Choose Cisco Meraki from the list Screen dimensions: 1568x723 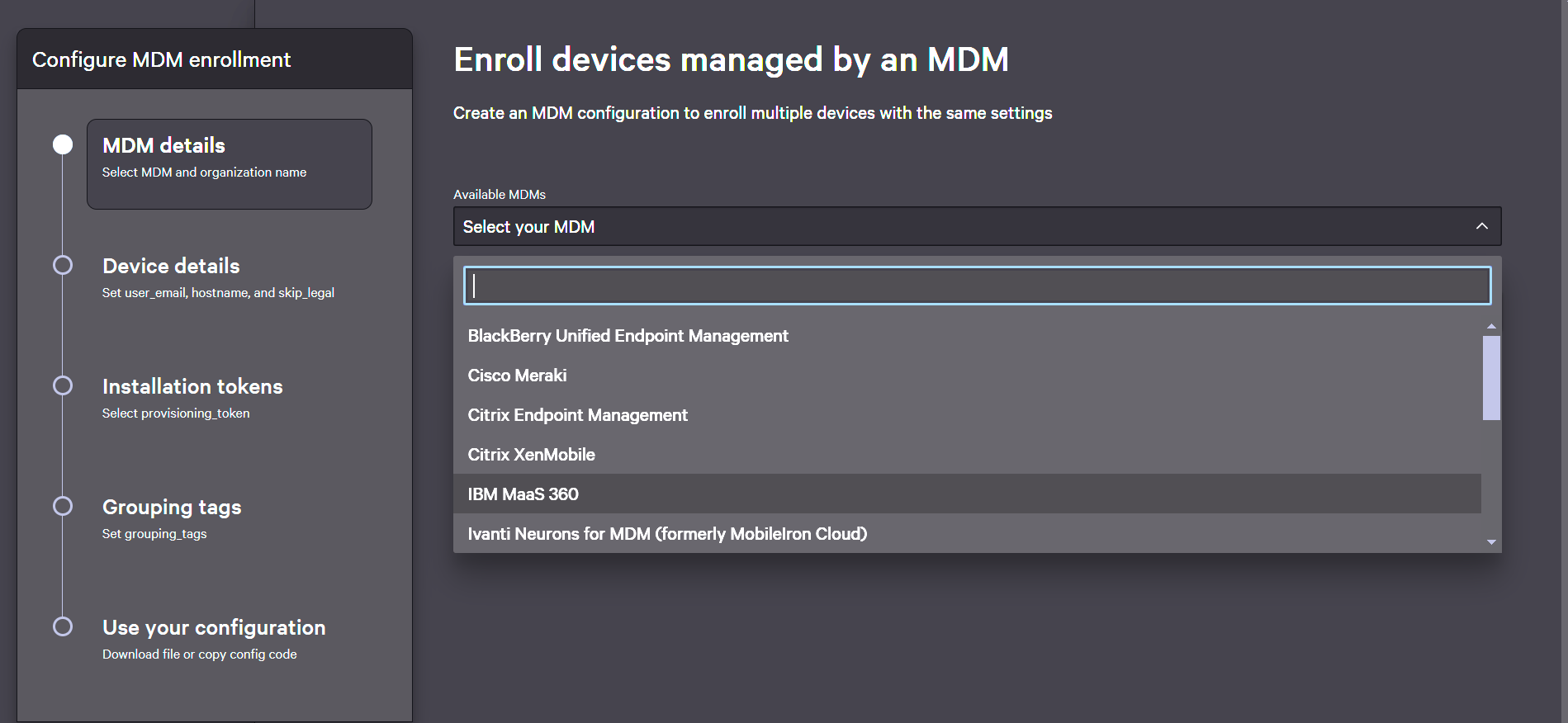(967, 376)
